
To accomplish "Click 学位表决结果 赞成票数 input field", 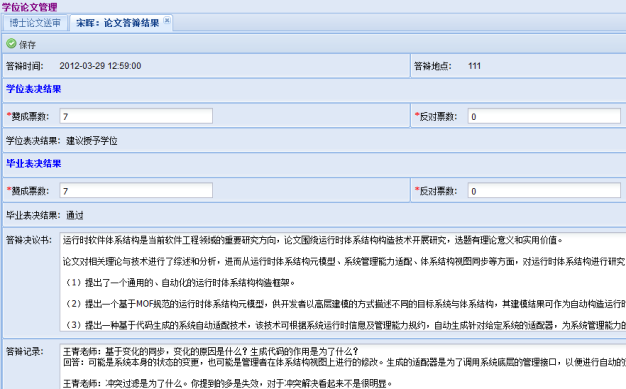I will pyautogui.click(x=136, y=116).
